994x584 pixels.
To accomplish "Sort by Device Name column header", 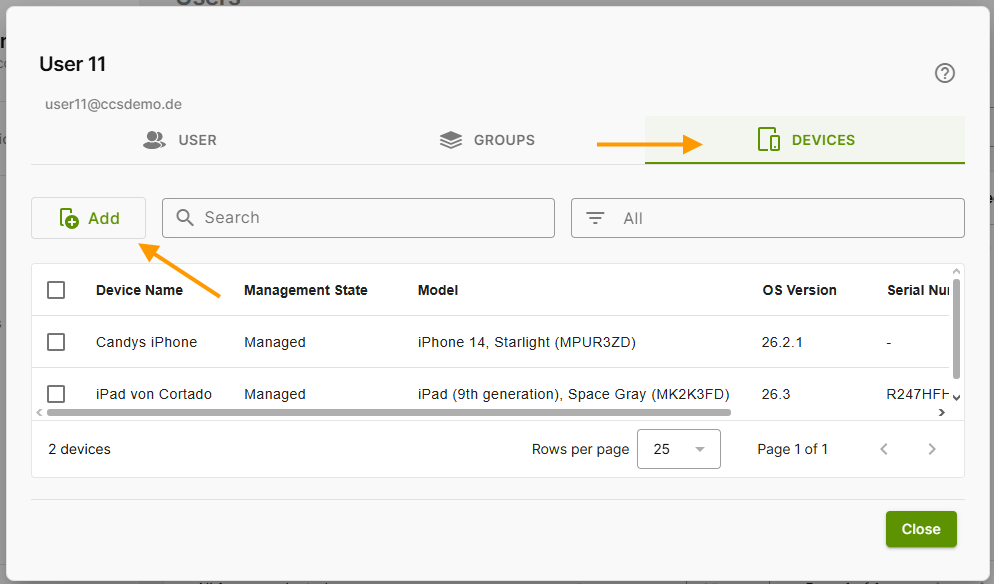I will pos(139,290).
